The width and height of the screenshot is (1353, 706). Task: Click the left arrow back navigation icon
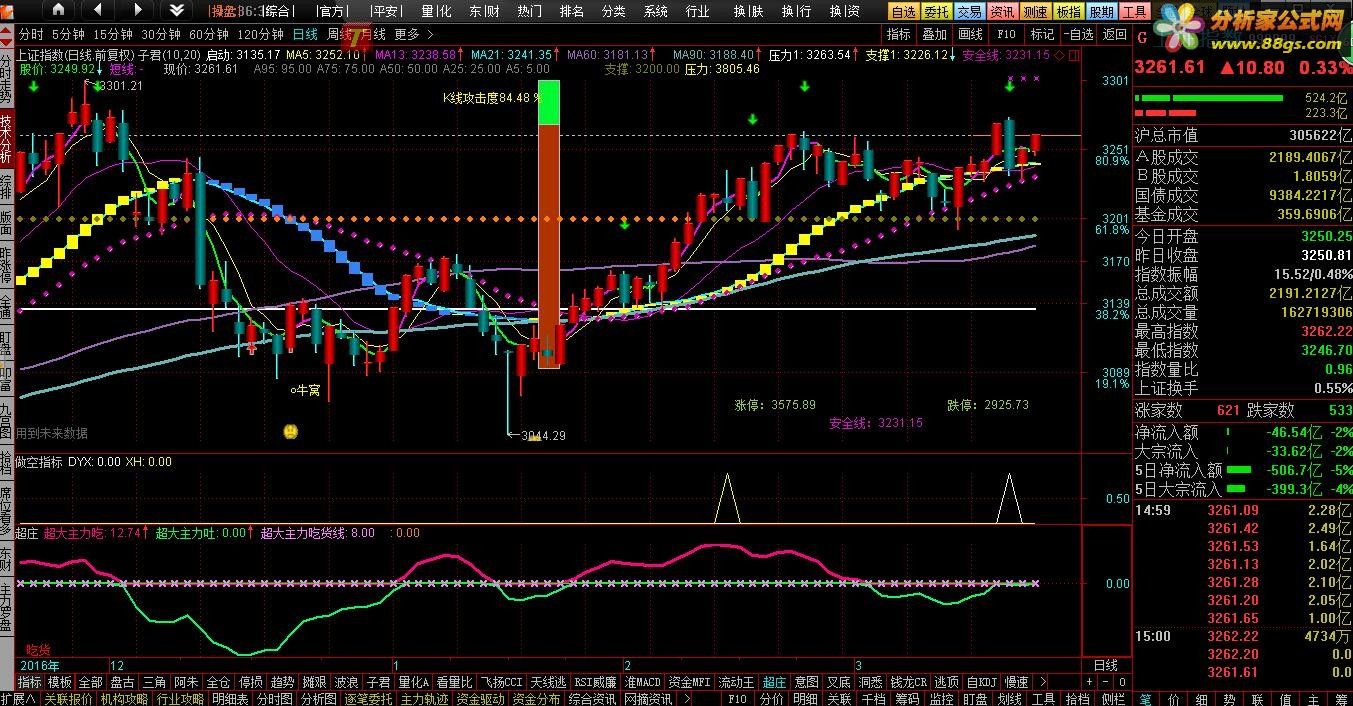(x=97, y=10)
